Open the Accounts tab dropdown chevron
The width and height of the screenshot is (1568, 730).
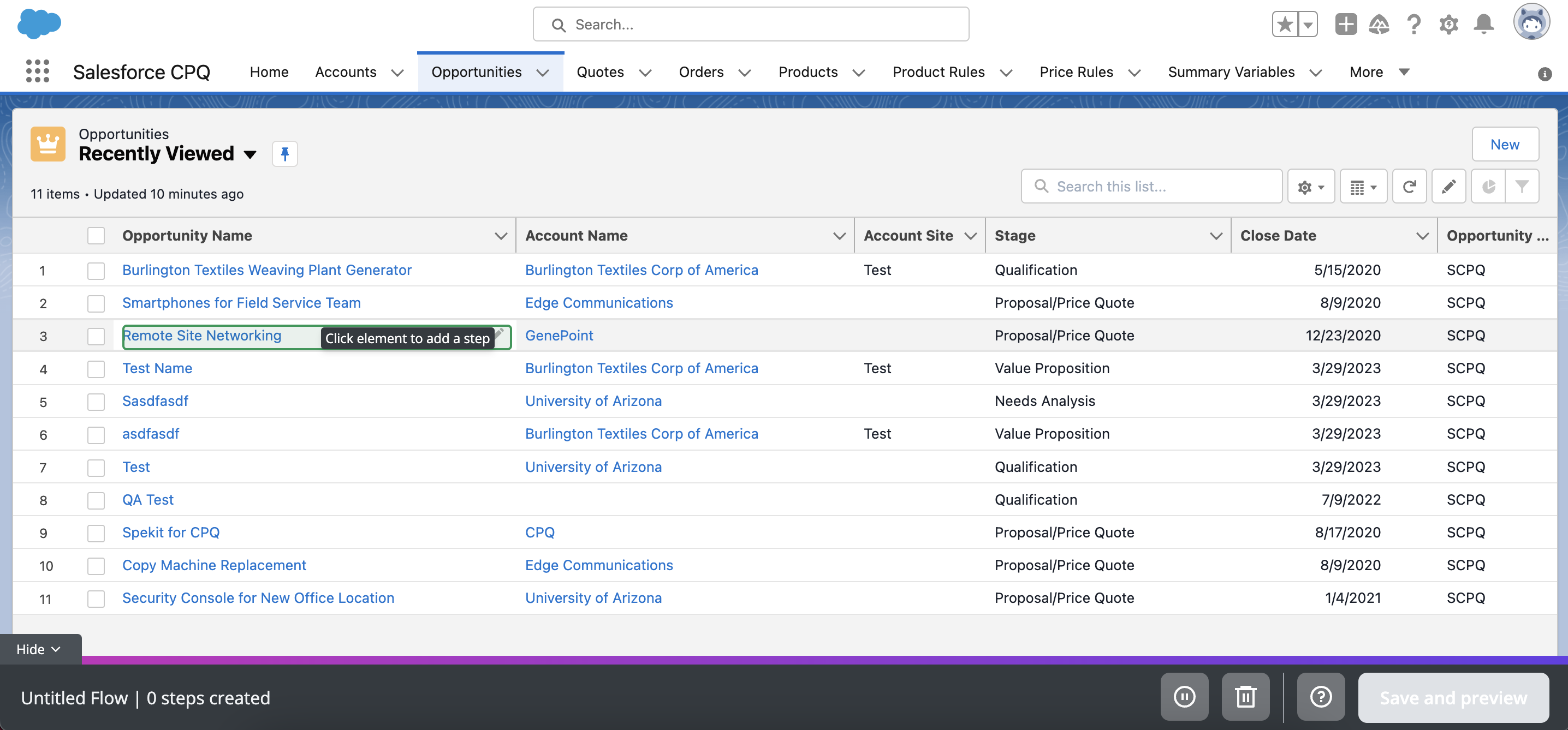[x=397, y=73]
